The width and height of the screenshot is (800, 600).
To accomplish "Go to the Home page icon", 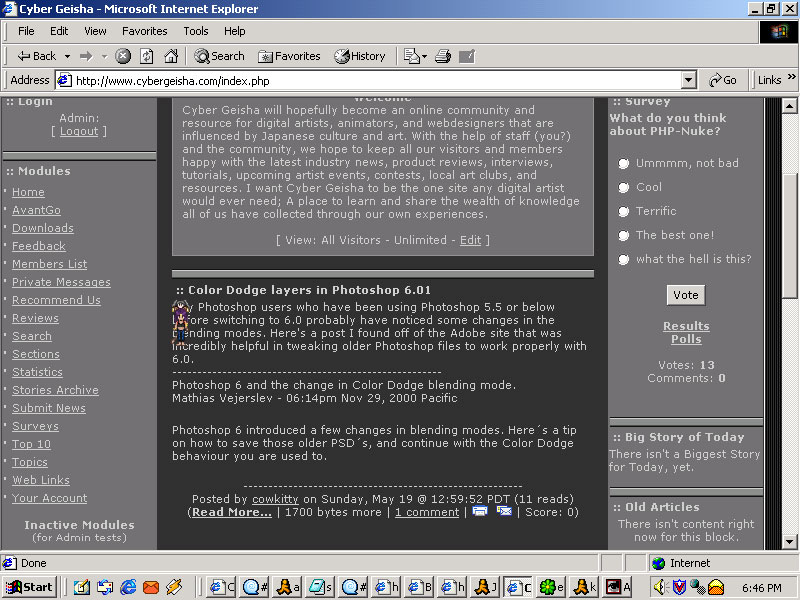I will click(x=171, y=56).
